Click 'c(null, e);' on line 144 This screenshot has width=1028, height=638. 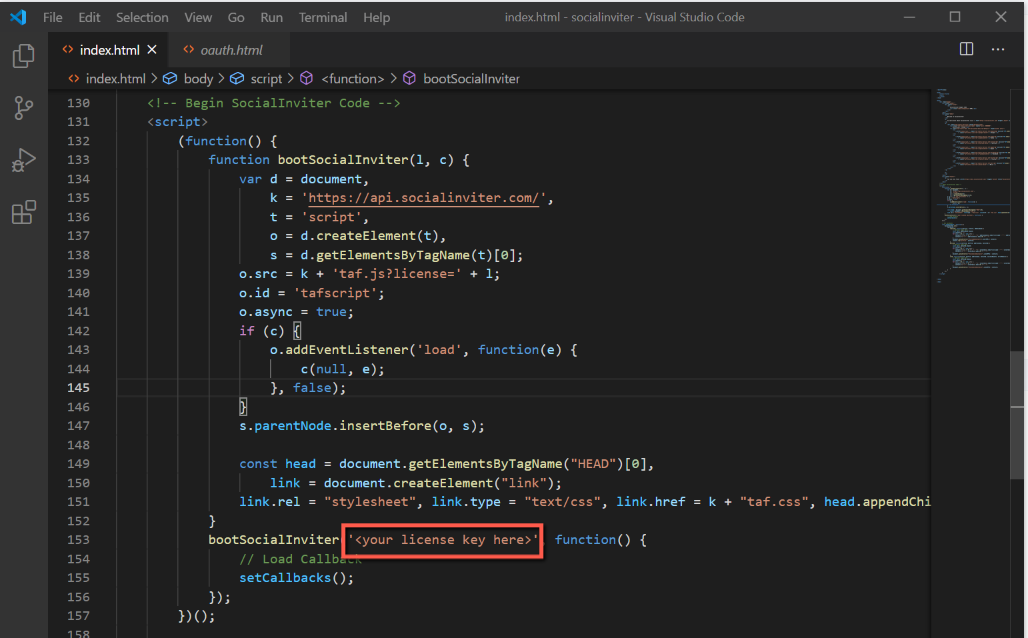[x=343, y=369]
